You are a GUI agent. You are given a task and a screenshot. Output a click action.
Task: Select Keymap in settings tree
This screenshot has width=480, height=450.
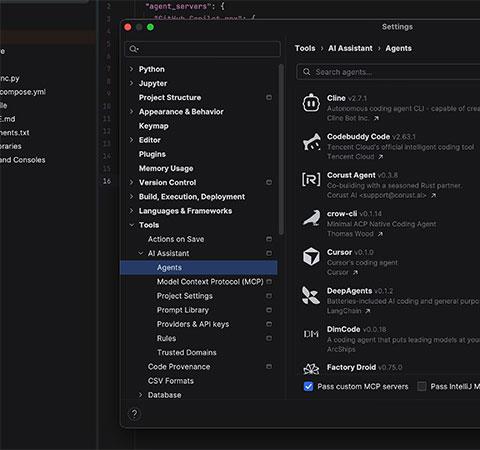point(154,126)
